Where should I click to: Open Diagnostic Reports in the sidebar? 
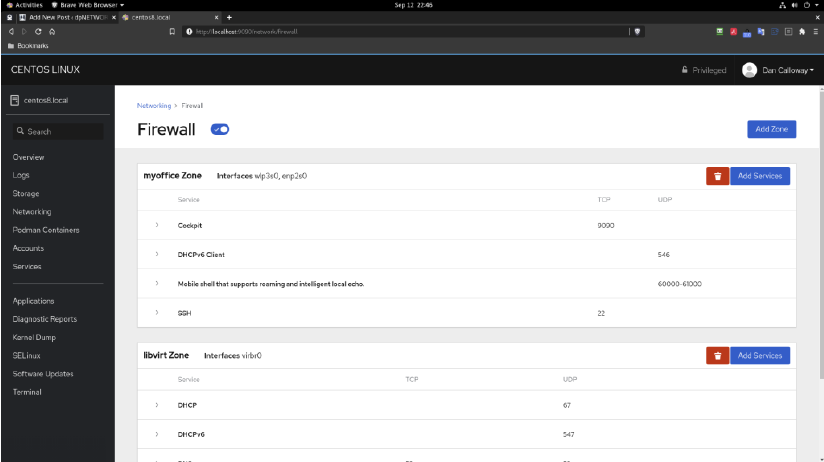(x=45, y=319)
